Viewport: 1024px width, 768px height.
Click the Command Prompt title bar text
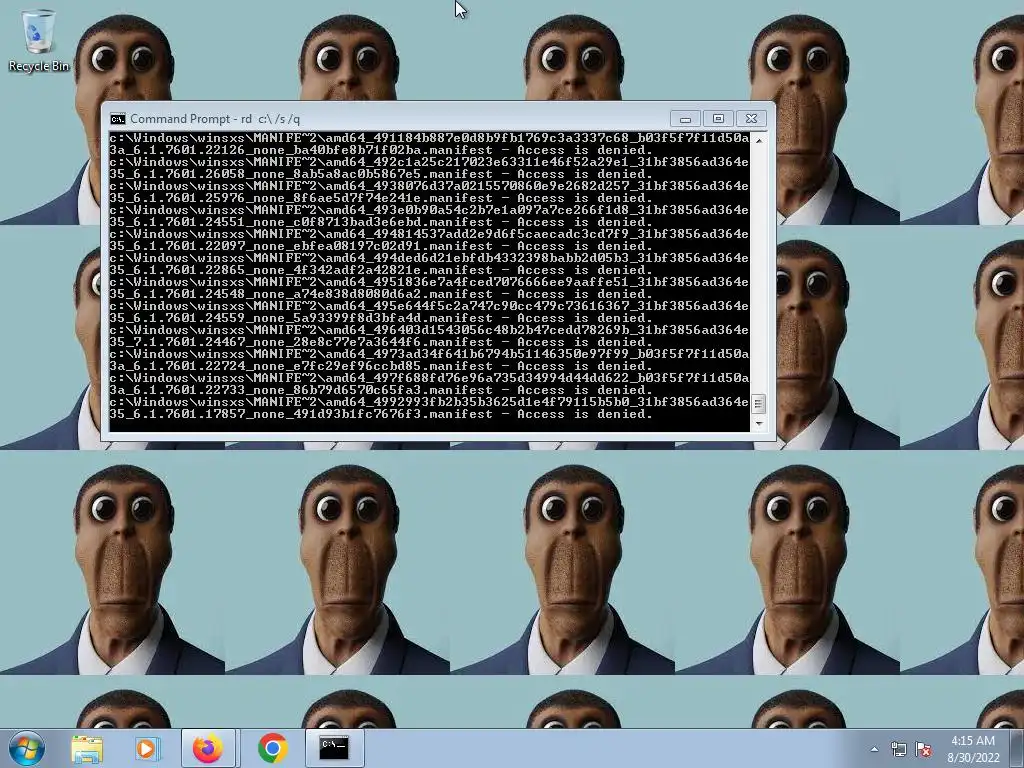(215, 119)
